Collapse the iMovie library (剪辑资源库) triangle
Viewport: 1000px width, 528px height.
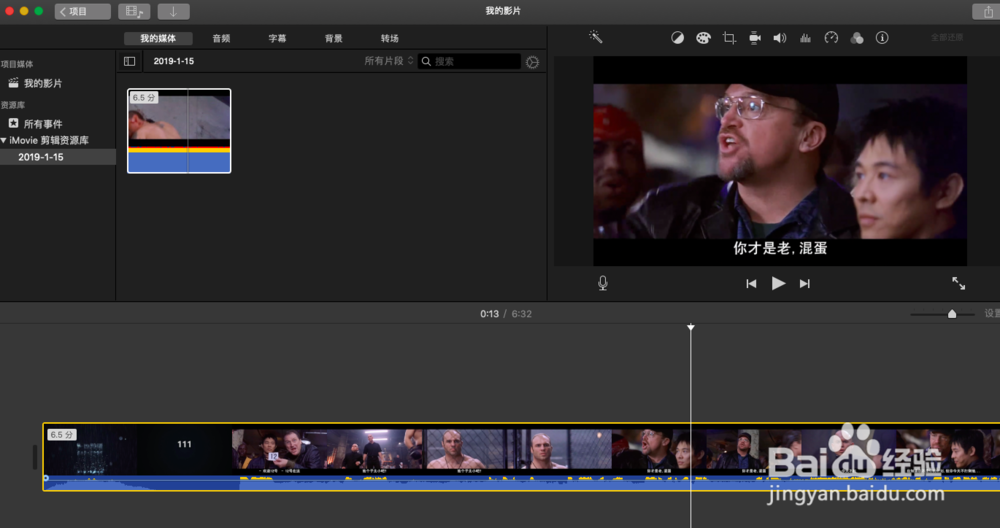pyautogui.click(x=4, y=140)
